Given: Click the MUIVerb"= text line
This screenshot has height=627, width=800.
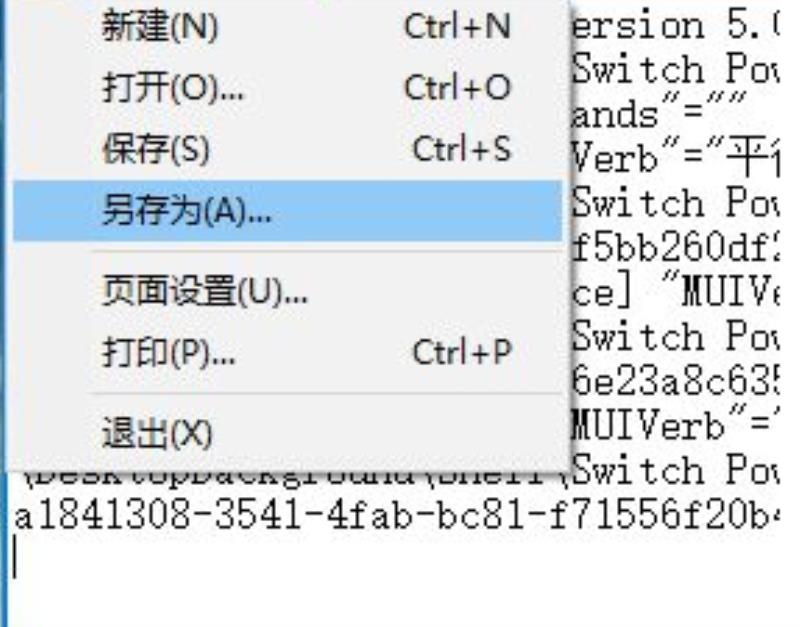Looking at the screenshot, I should pos(675,425).
